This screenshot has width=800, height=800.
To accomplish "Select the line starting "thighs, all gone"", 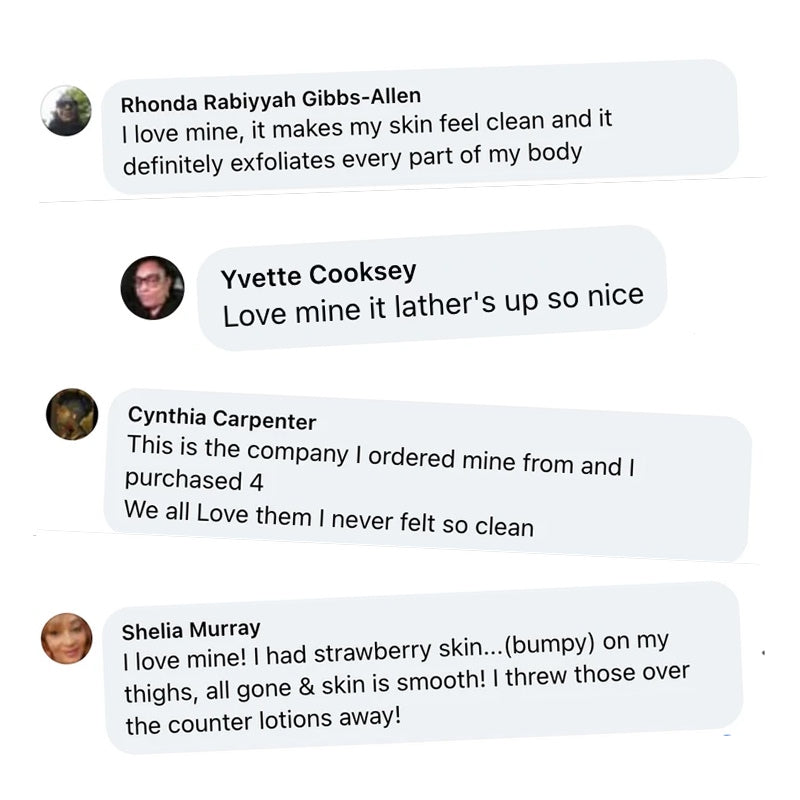I will tap(405, 682).
